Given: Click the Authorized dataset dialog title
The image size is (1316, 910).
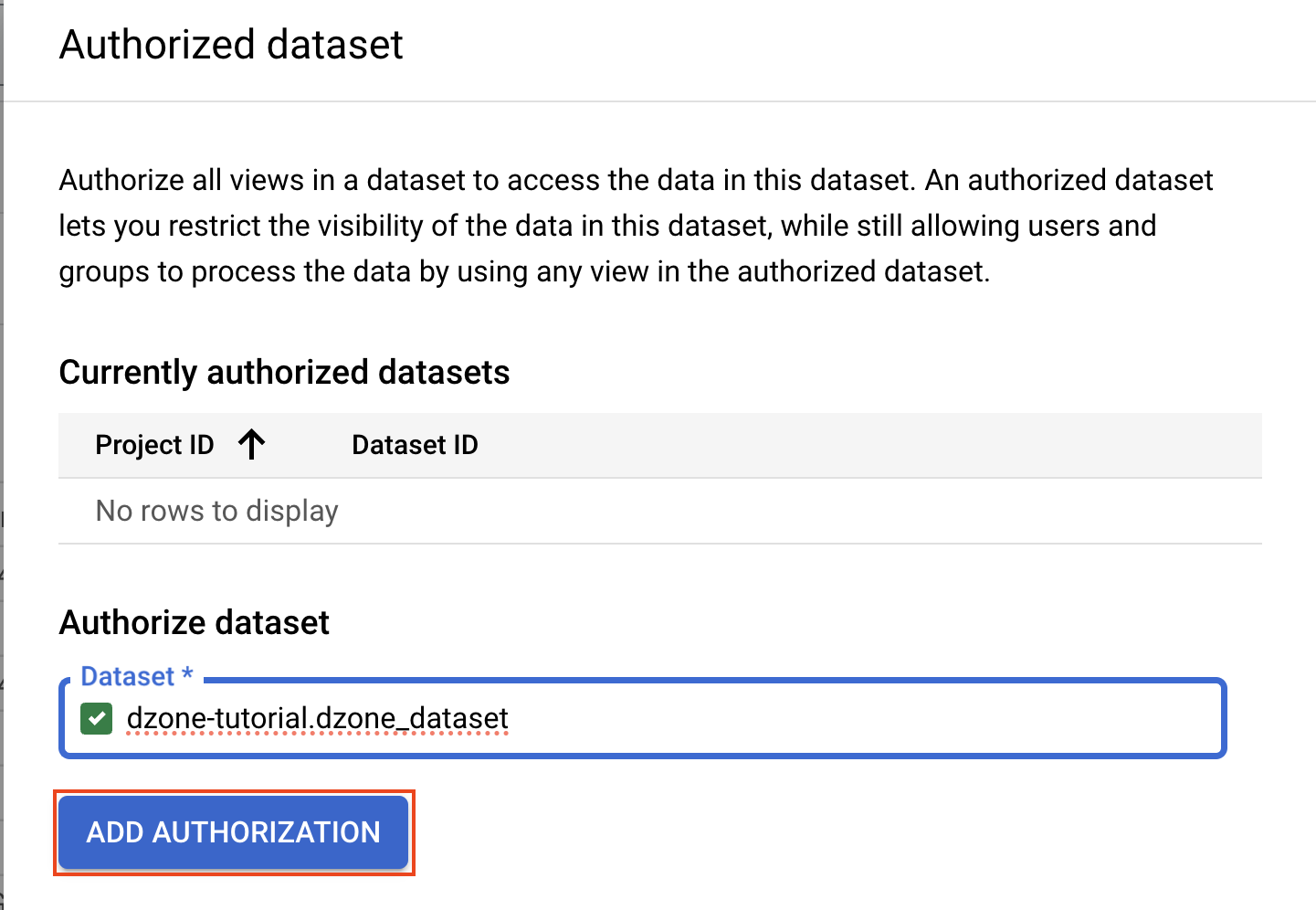Looking at the screenshot, I should click(231, 45).
